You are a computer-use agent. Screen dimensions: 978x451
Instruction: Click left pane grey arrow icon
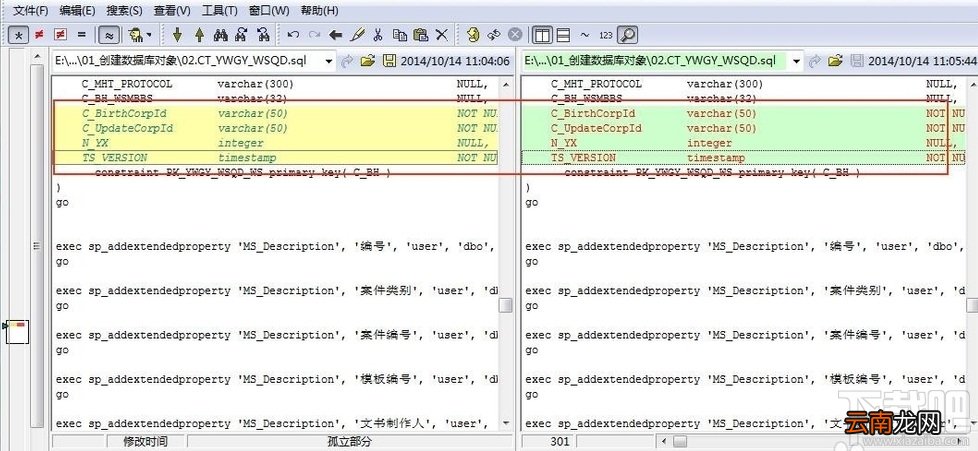[x=348, y=61]
